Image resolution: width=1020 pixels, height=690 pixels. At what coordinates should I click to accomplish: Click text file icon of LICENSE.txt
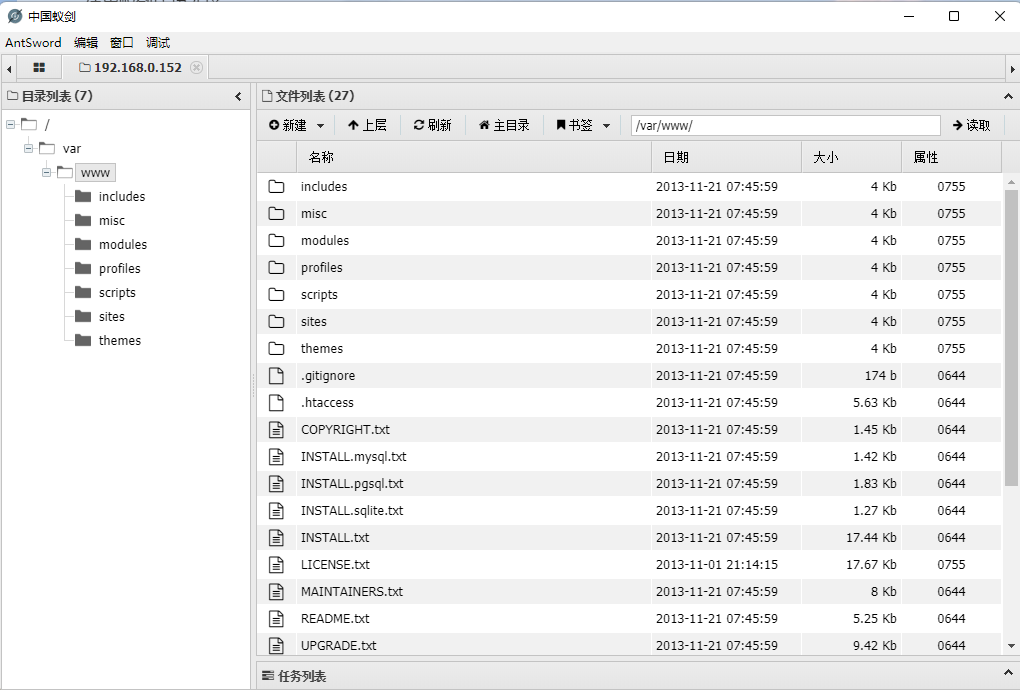pyautogui.click(x=276, y=564)
